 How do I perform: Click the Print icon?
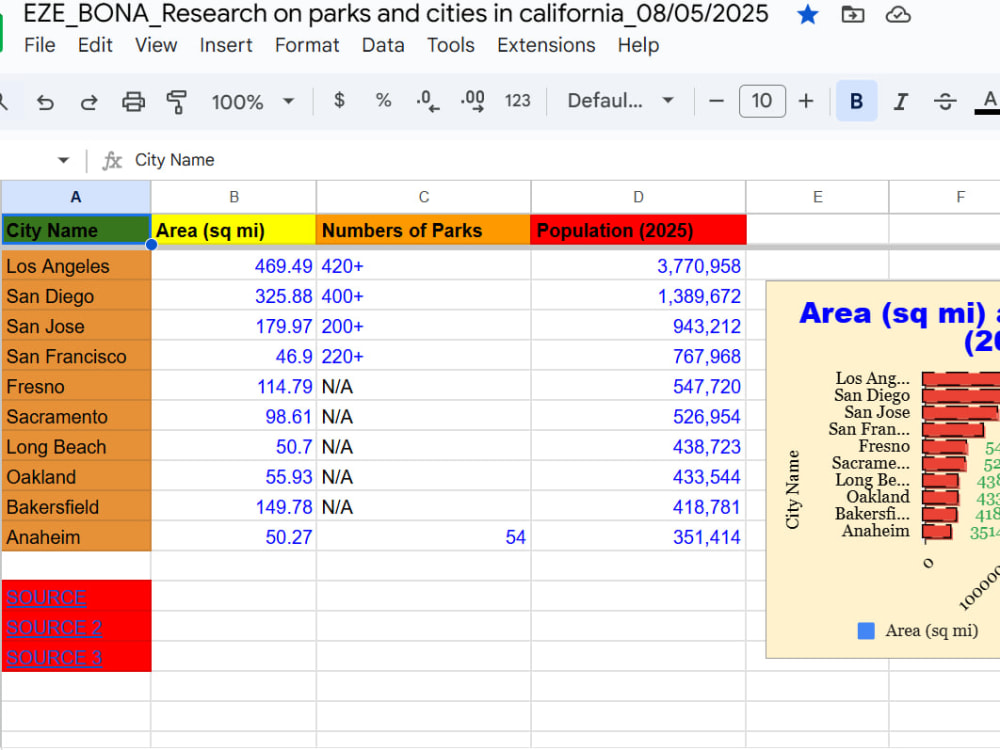133,101
